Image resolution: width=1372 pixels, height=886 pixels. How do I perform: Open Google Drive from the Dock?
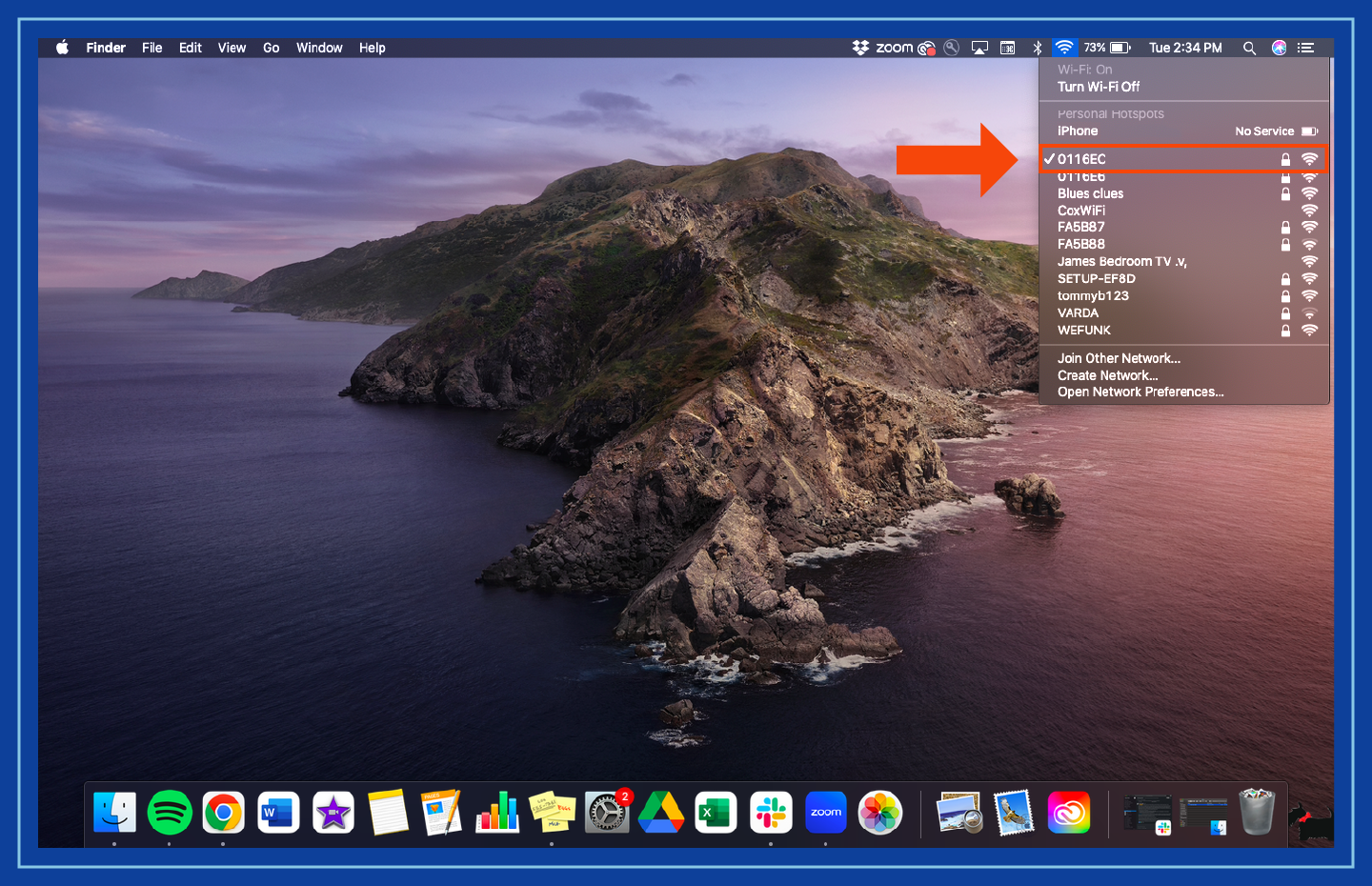pos(661,812)
